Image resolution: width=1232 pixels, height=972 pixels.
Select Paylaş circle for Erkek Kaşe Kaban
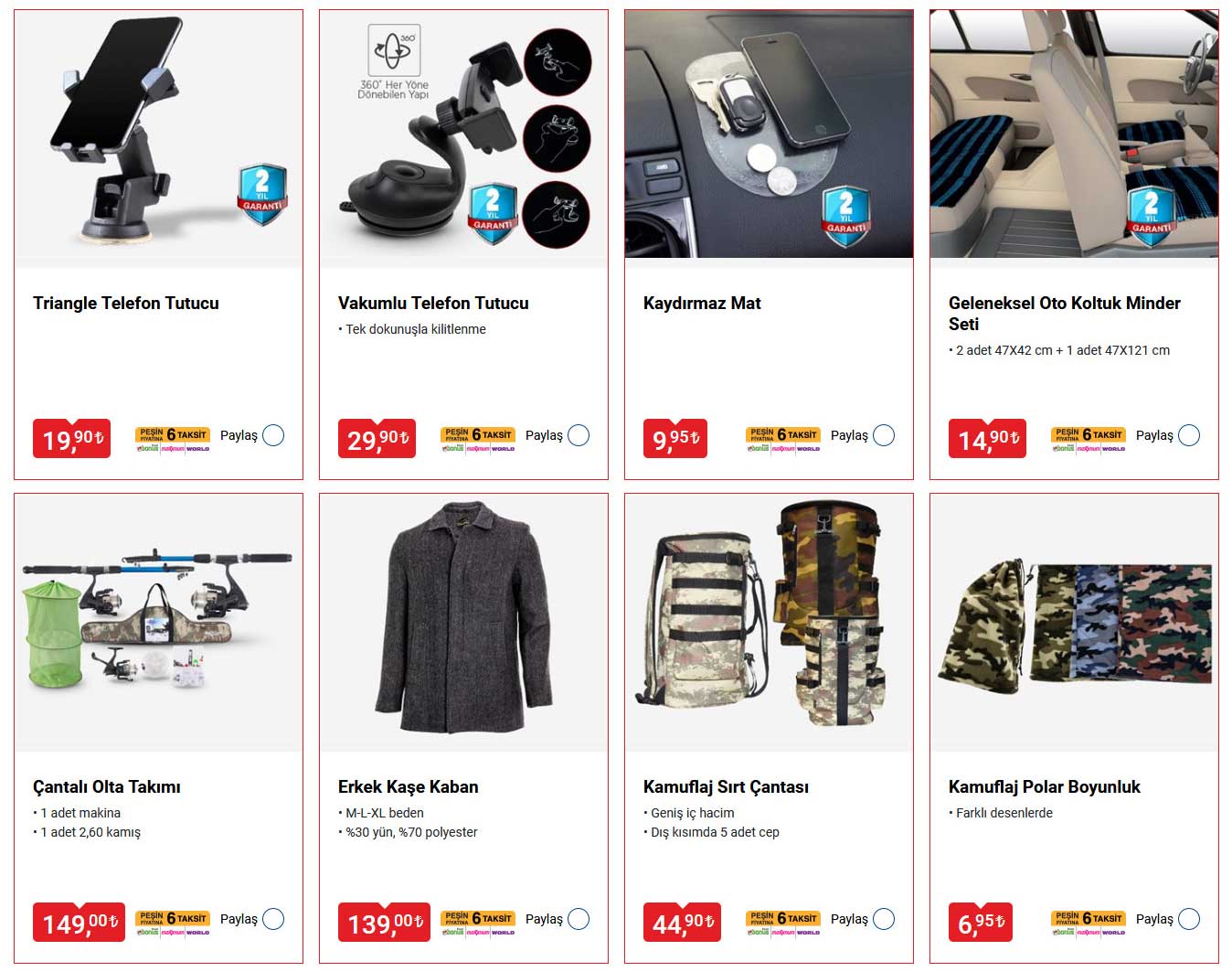pyautogui.click(x=579, y=919)
